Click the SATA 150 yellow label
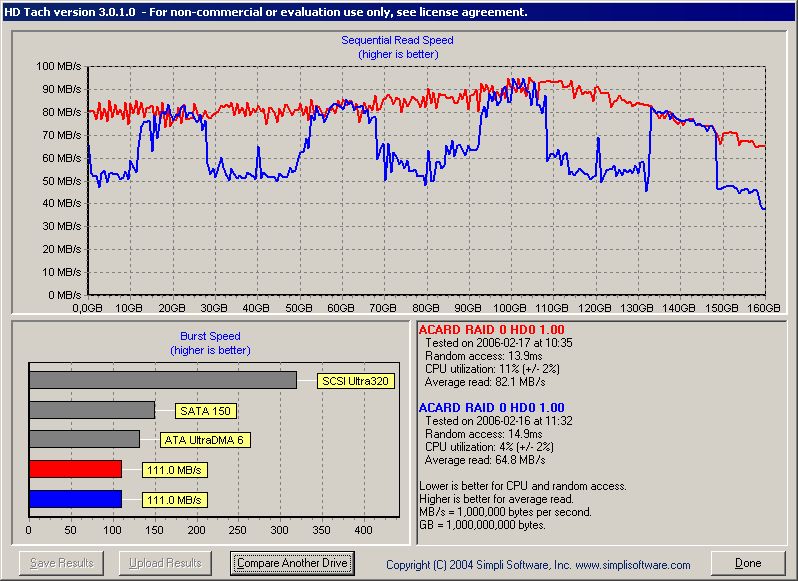798x581 pixels. (206, 410)
